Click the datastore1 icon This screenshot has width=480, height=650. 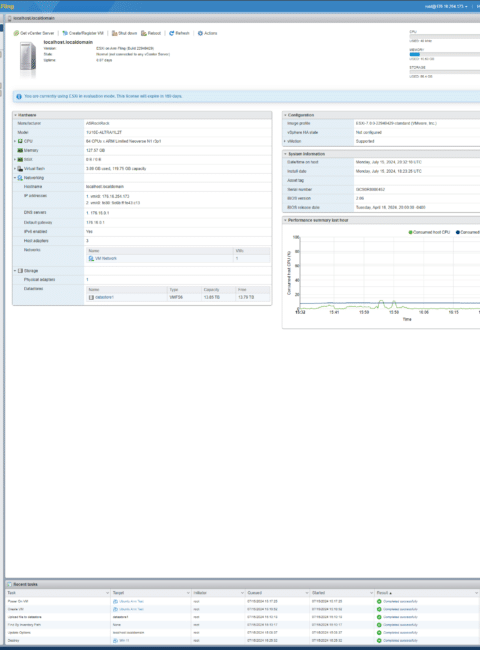pyautogui.click(x=91, y=298)
